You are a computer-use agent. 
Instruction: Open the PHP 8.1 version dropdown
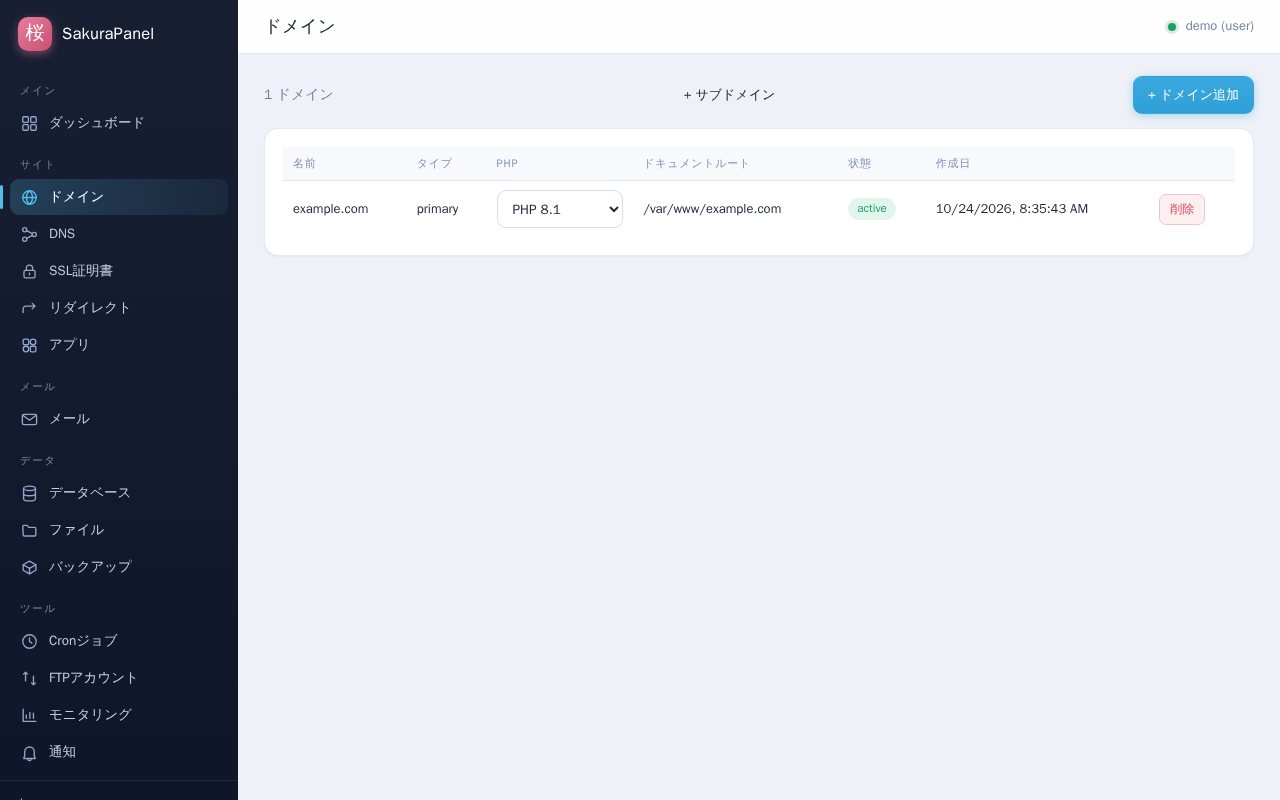(x=560, y=209)
